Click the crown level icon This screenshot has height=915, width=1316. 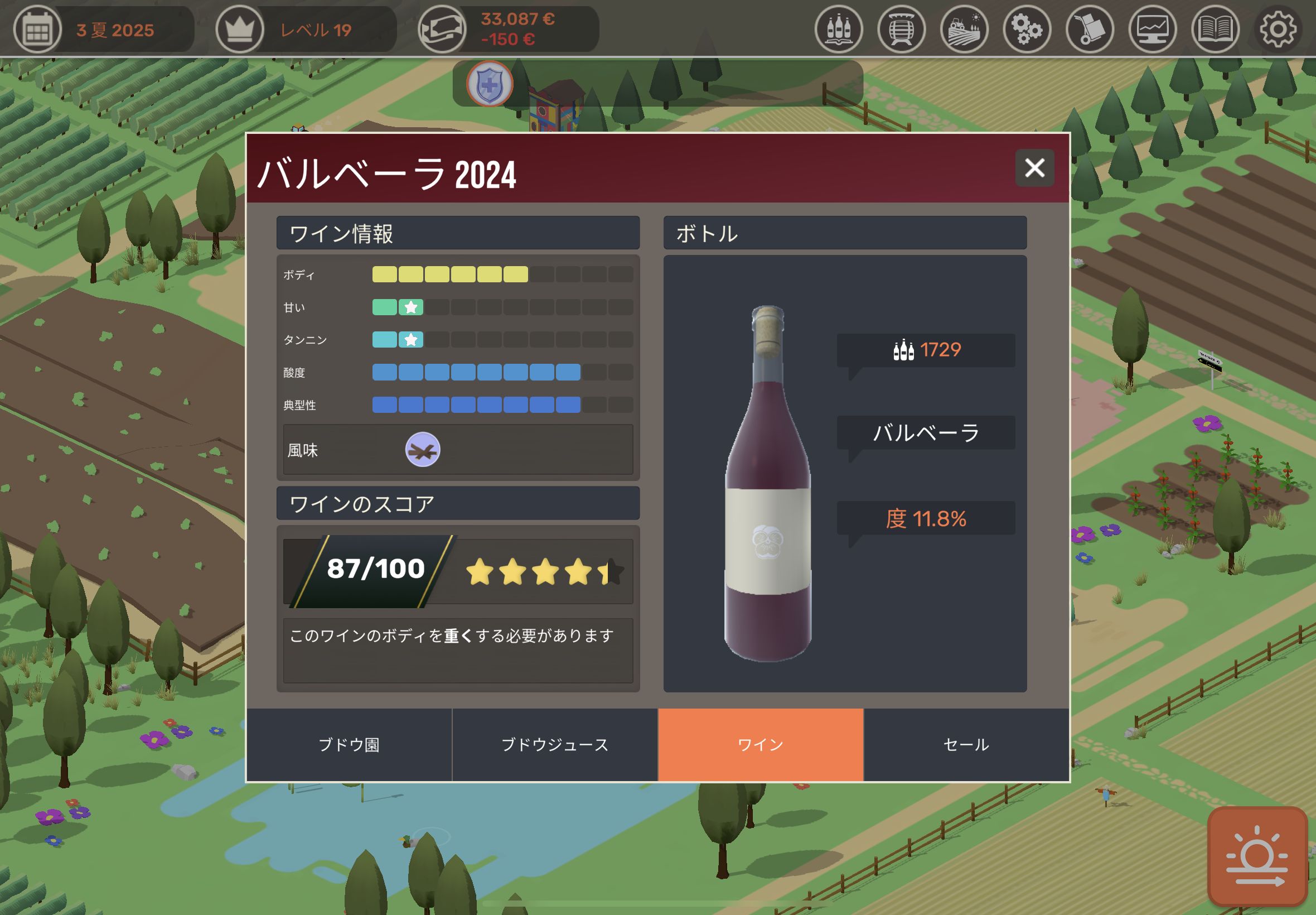click(239, 29)
